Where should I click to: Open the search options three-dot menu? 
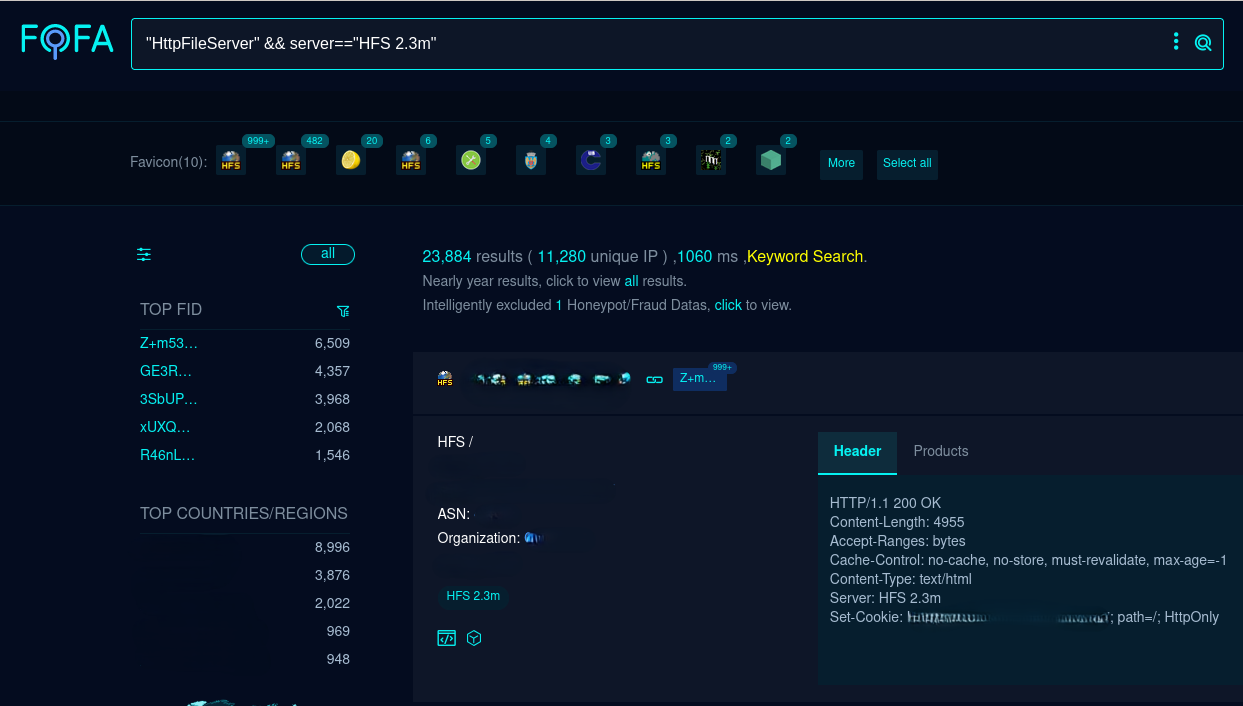1176,42
